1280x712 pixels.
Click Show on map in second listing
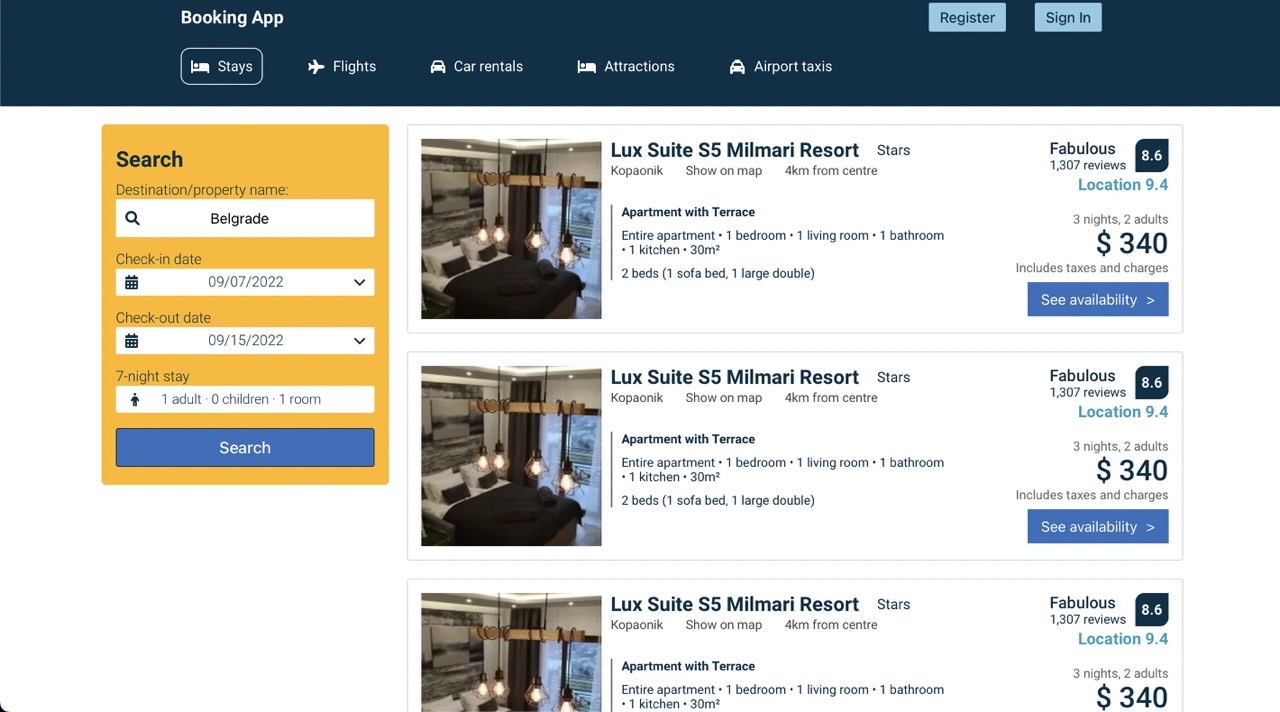tap(724, 398)
